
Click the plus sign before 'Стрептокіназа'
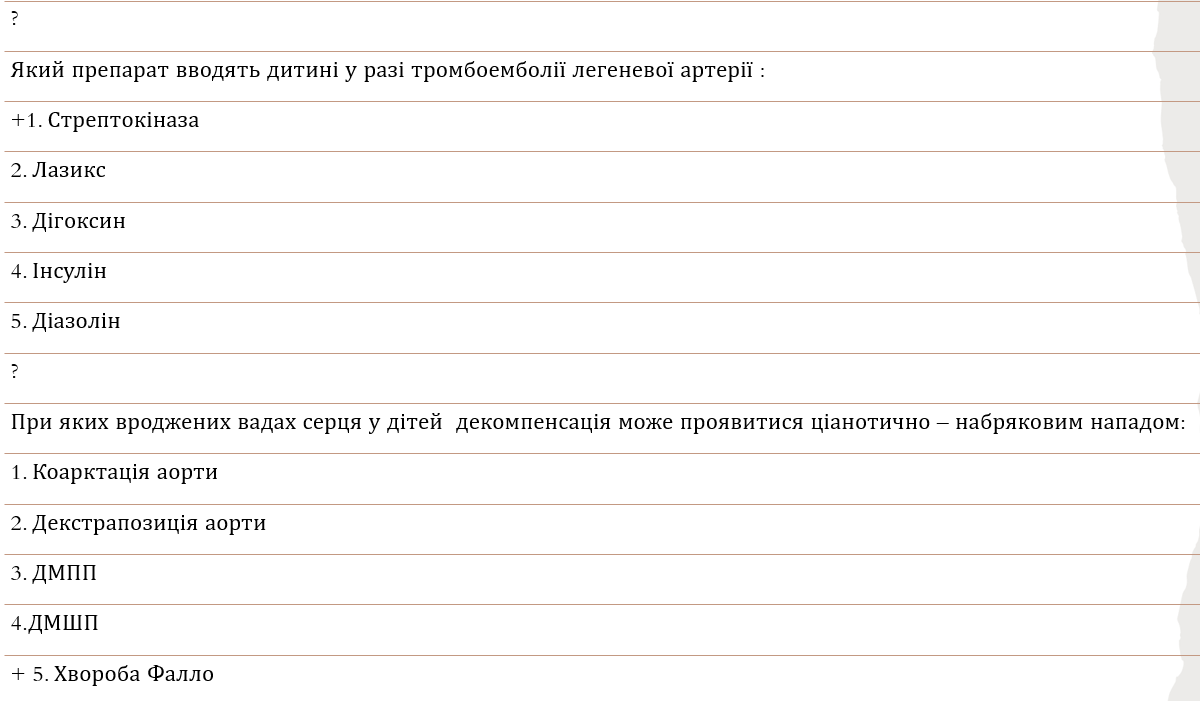(17, 121)
